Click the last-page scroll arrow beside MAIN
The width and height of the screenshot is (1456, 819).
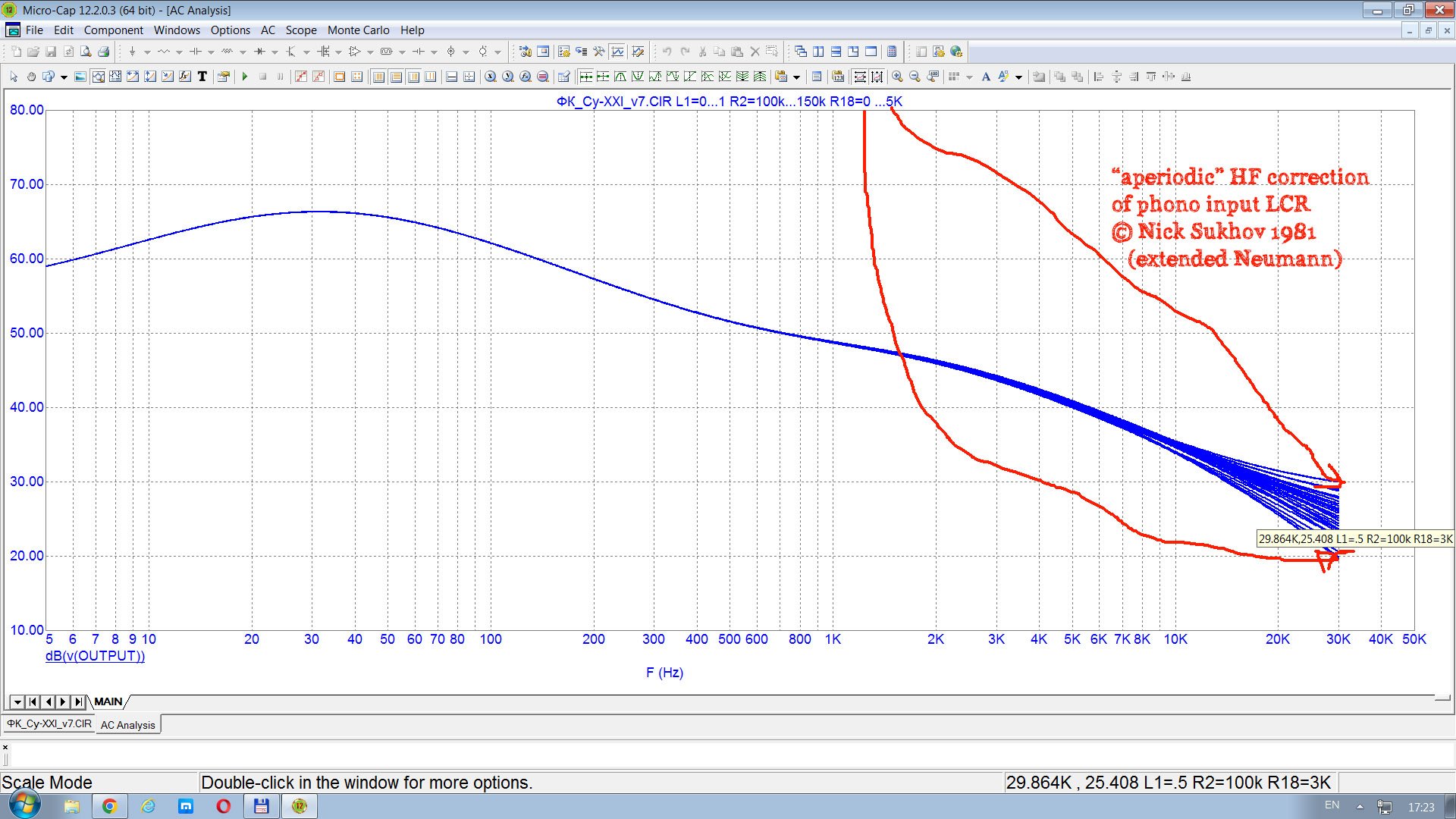click(78, 702)
